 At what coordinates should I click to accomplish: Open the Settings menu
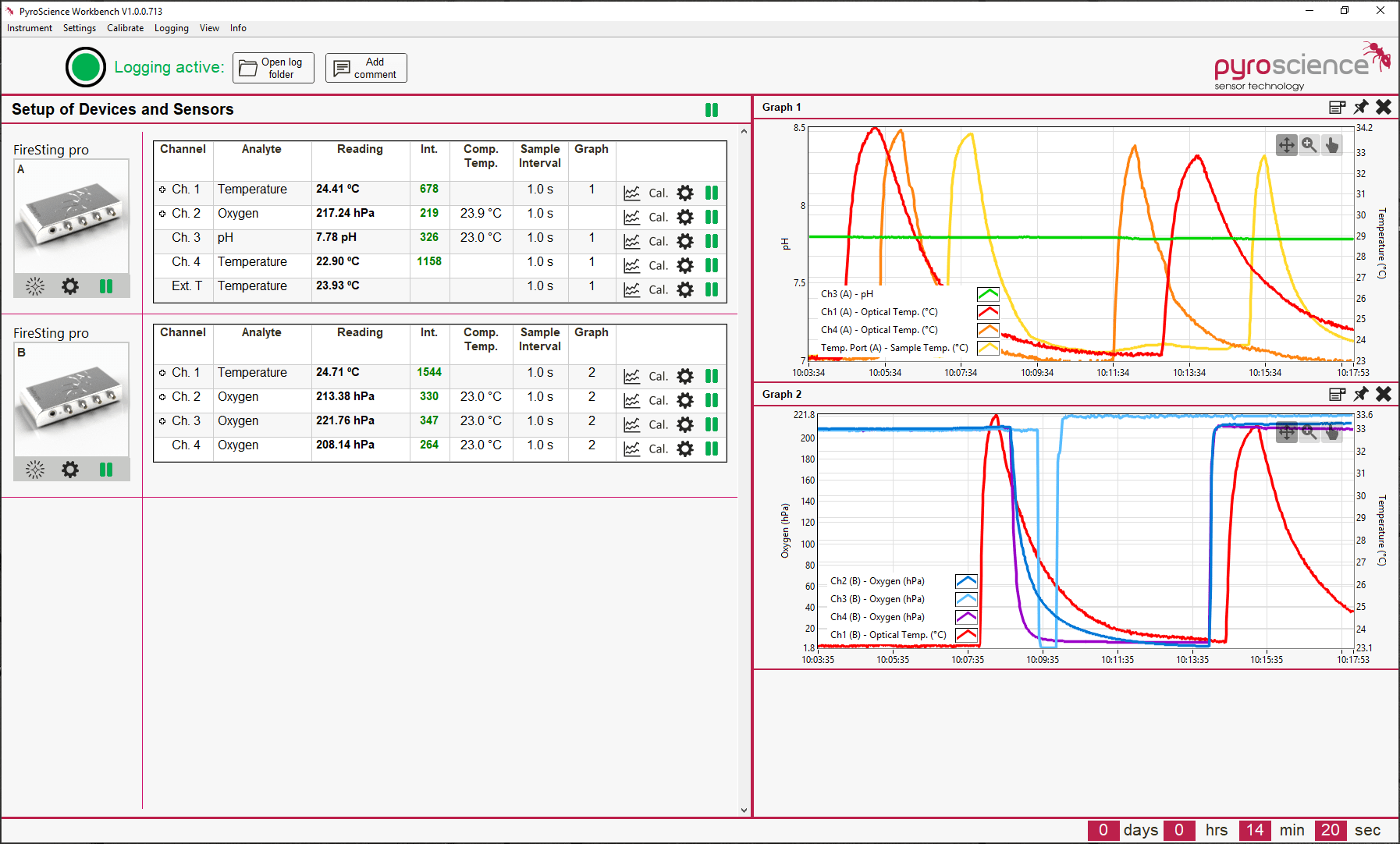coord(80,28)
